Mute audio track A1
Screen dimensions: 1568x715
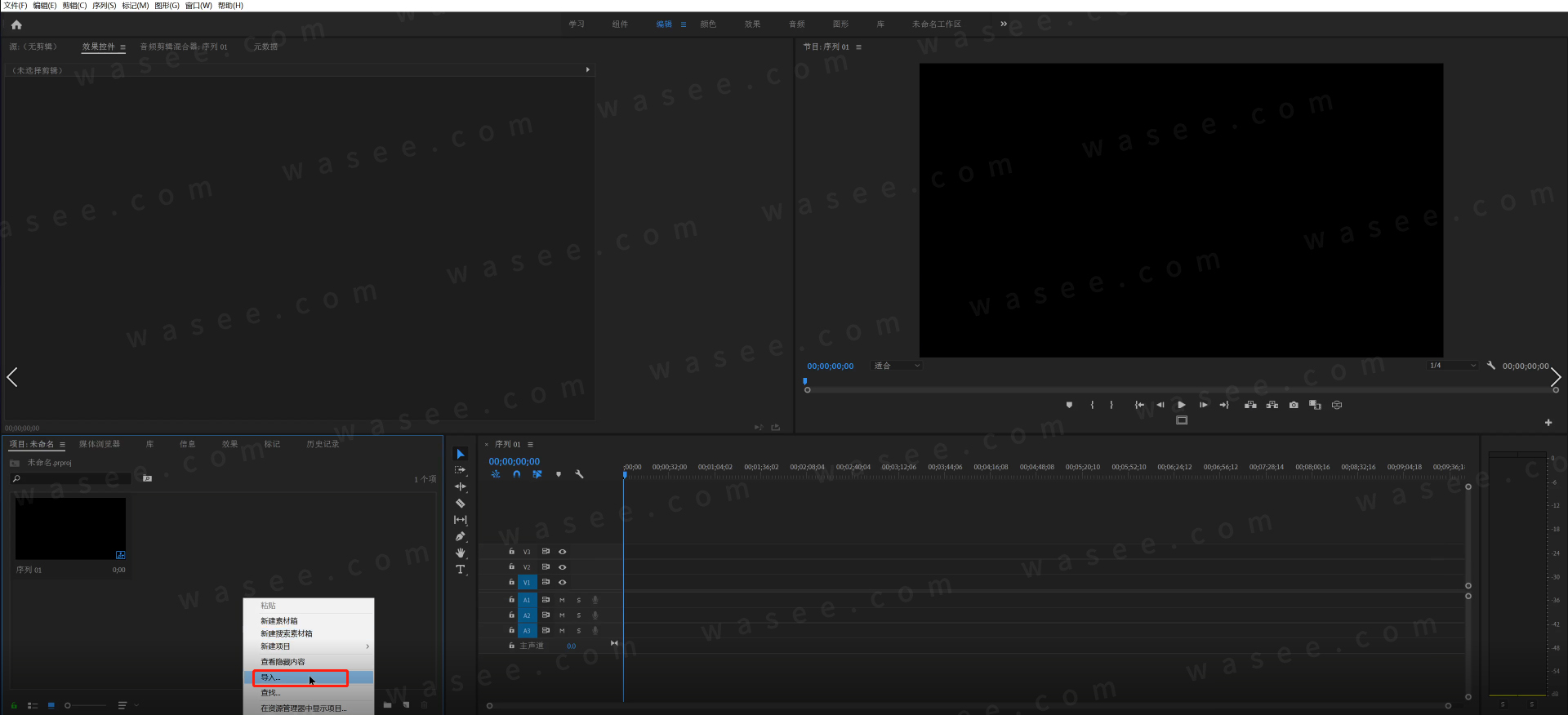click(x=562, y=601)
